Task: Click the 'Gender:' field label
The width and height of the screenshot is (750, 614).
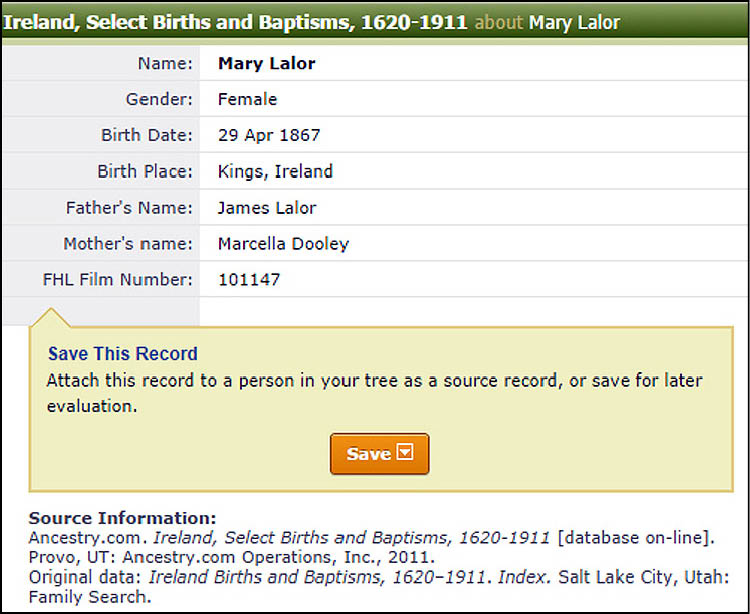Action: coord(159,99)
